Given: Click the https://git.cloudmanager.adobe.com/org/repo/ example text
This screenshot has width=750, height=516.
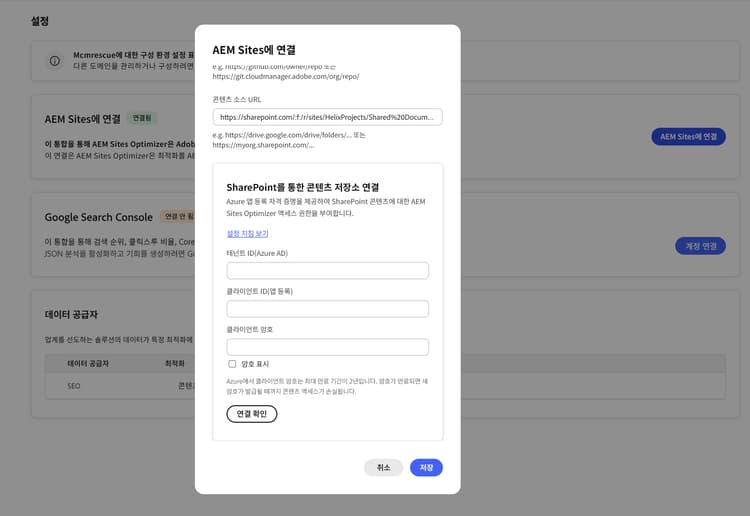Looking at the screenshot, I should pos(286,77).
